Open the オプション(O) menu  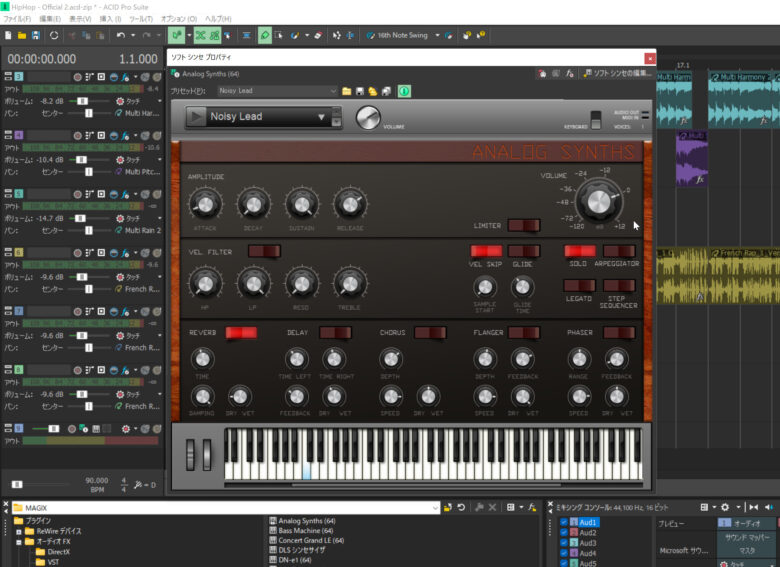click(x=178, y=19)
